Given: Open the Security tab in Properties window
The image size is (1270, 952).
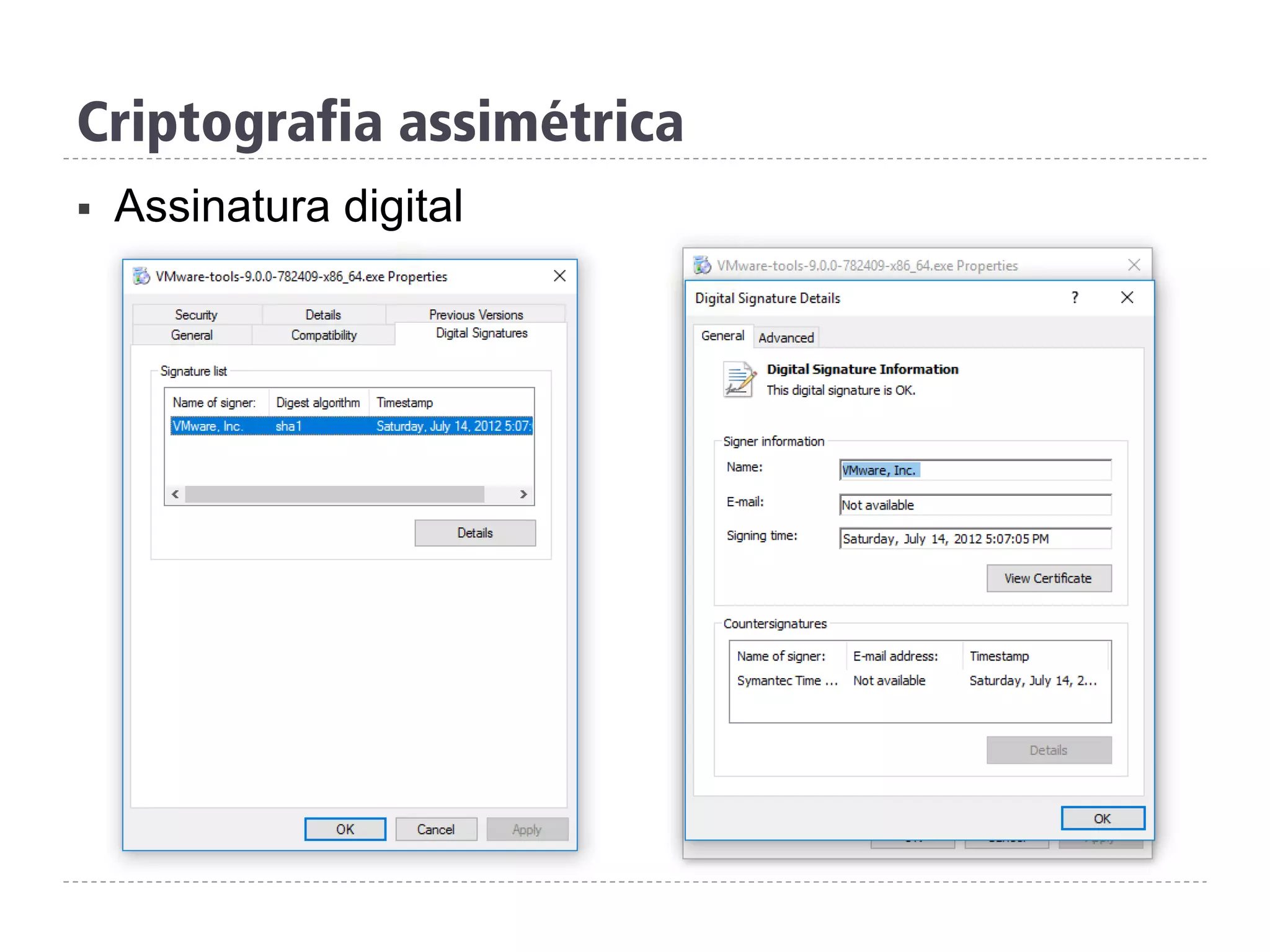Looking at the screenshot, I should [197, 315].
